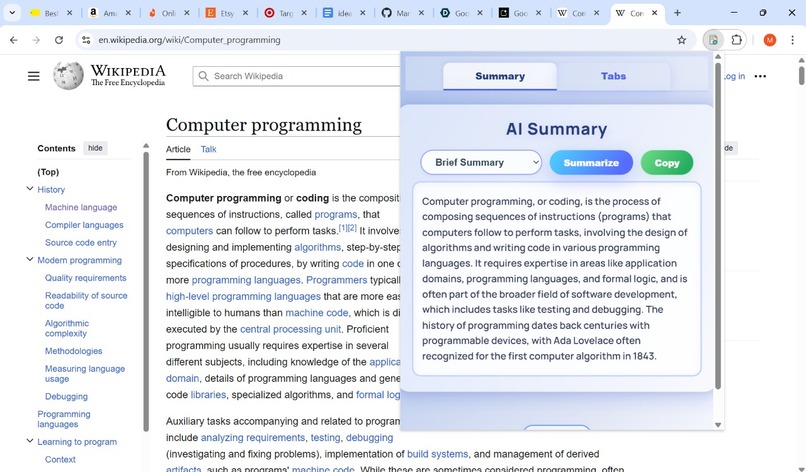Select the Tabs tab in extension popup
This screenshot has width=806, height=472.
tap(613, 76)
